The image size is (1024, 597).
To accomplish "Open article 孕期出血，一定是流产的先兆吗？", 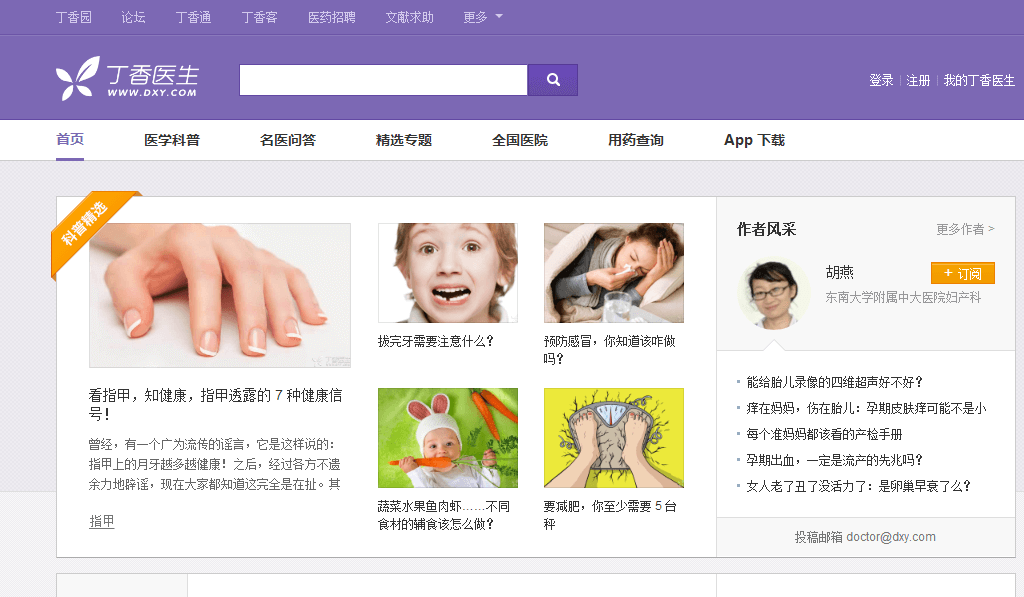I will pos(834,460).
